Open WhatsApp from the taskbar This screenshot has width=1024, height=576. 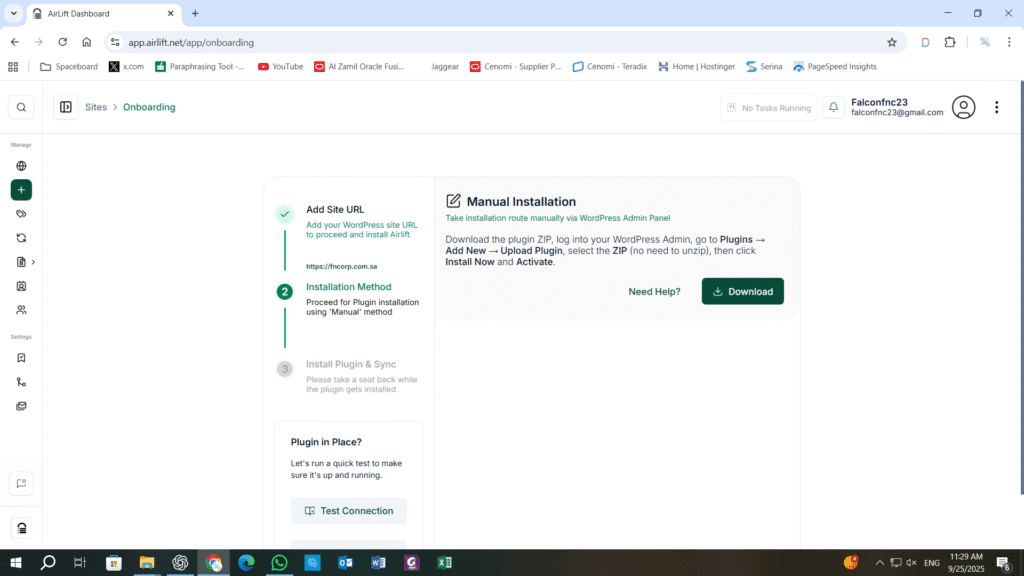click(x=280, y=562)
